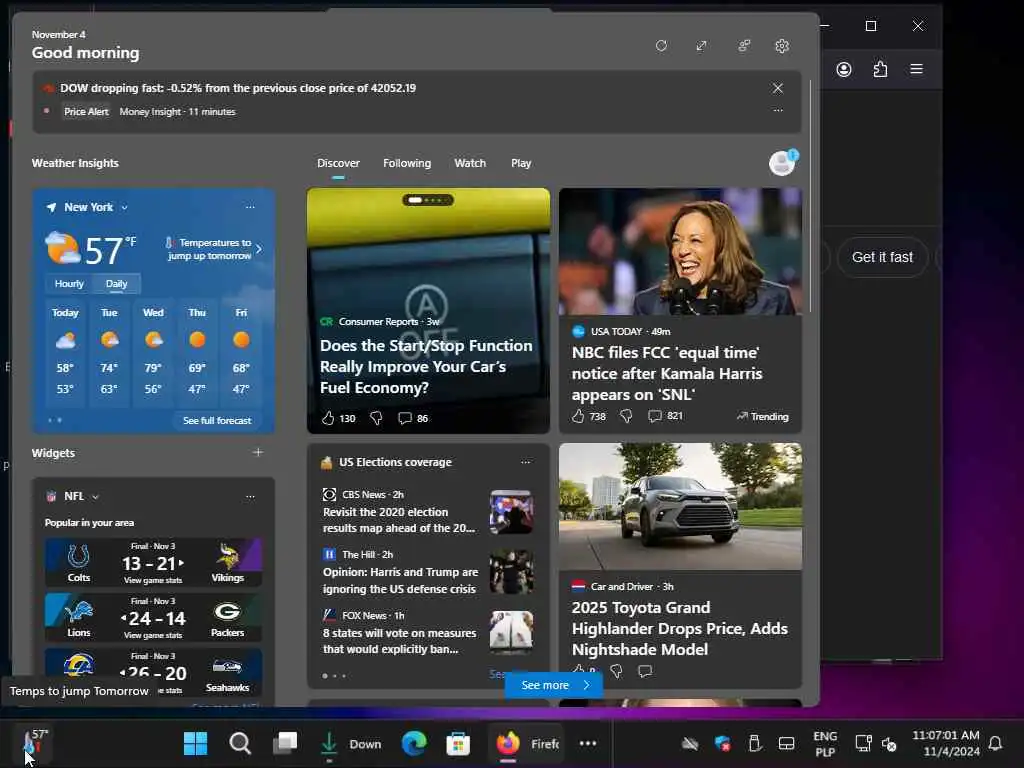The width and height of the screenshot is (1024, 768).
Task: Open profile avatar in feed
Action: click(x=782, y=163)
